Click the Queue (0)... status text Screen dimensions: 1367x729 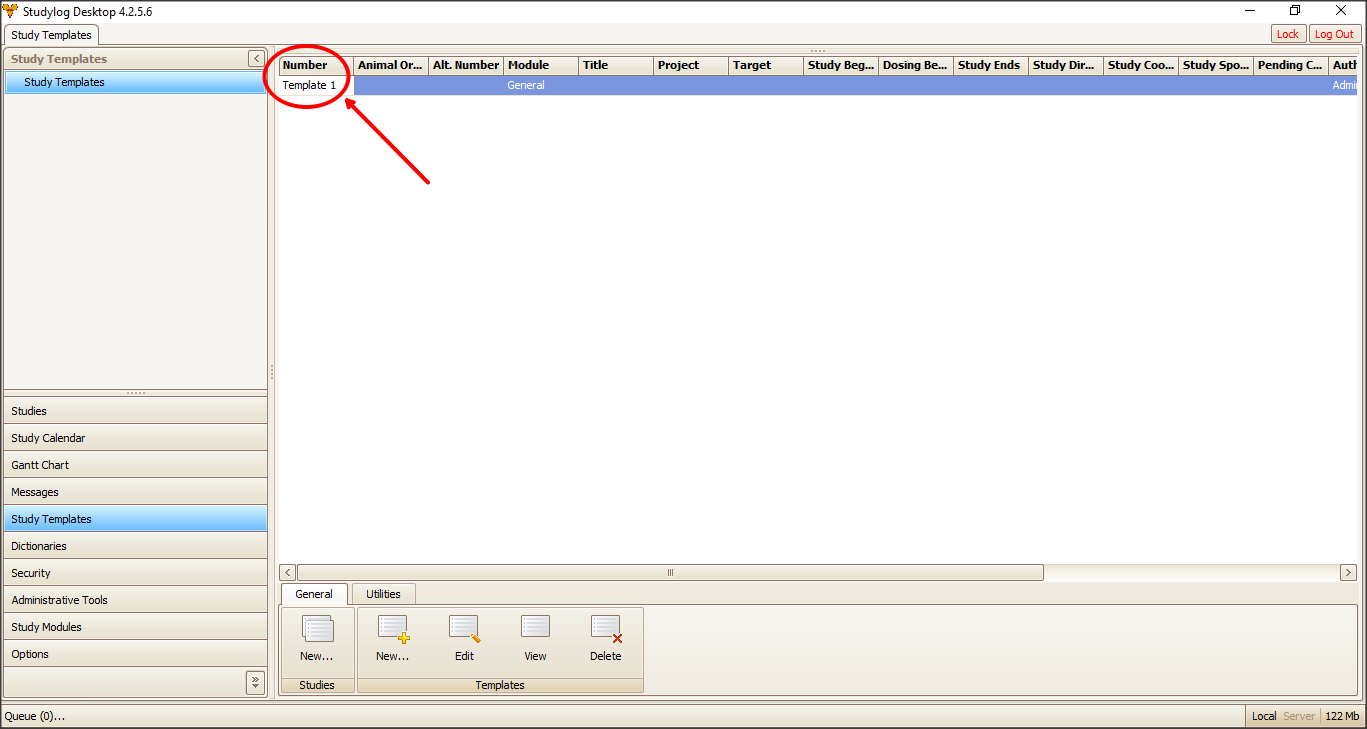point(35,716)
